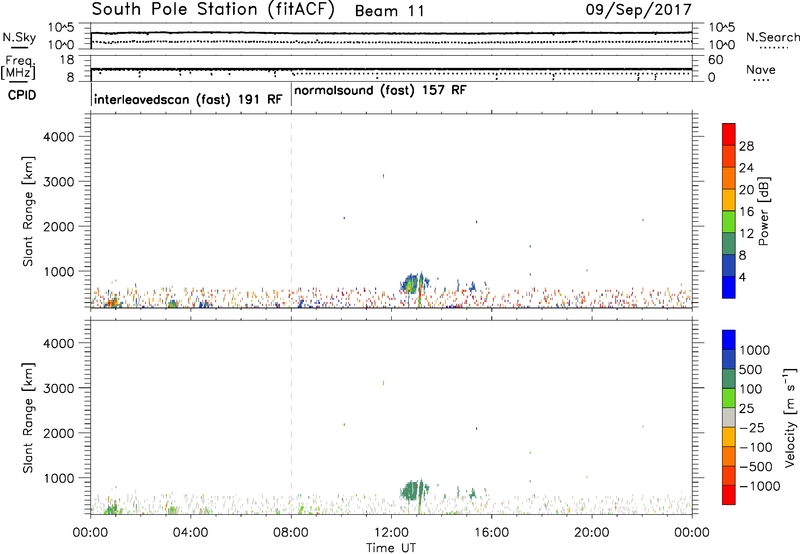Select 'interleavedscan (fast) 191 RF' text
The height and width of the screenshot is (554, 800).
tap(188, 99)
